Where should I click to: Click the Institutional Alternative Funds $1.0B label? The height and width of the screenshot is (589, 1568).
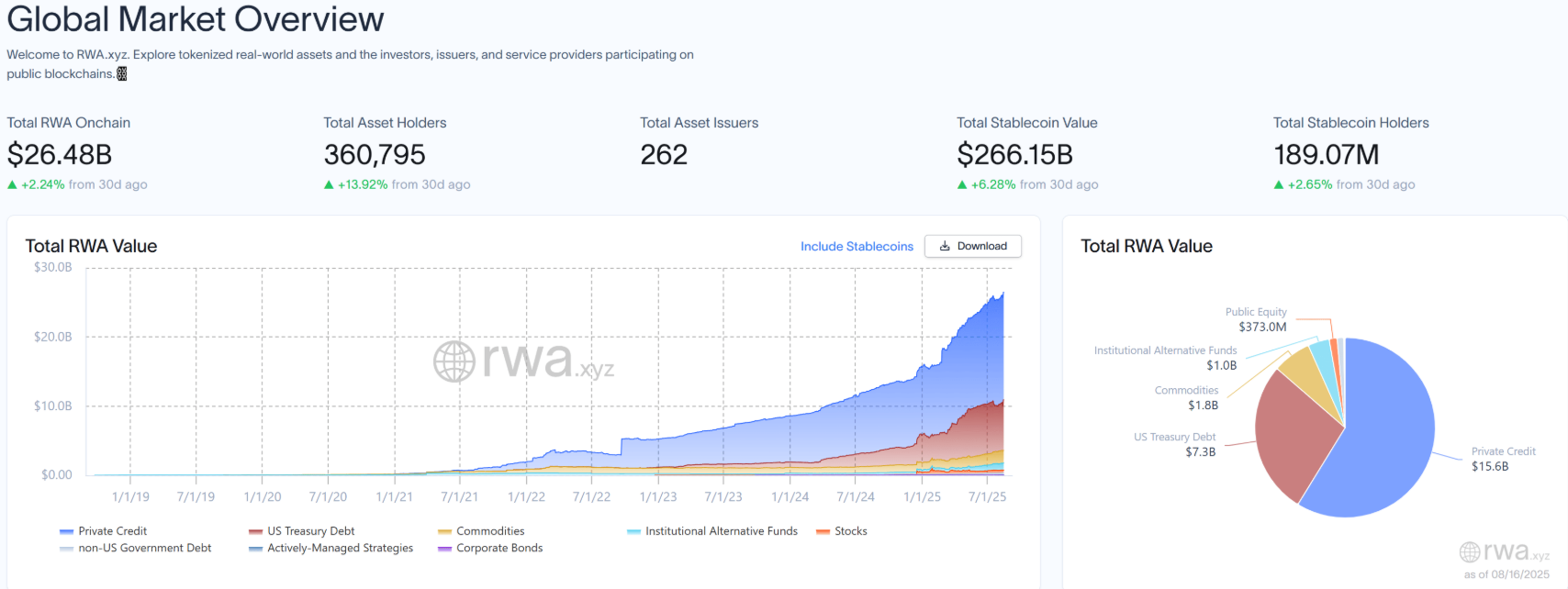tap(1165, 358)
